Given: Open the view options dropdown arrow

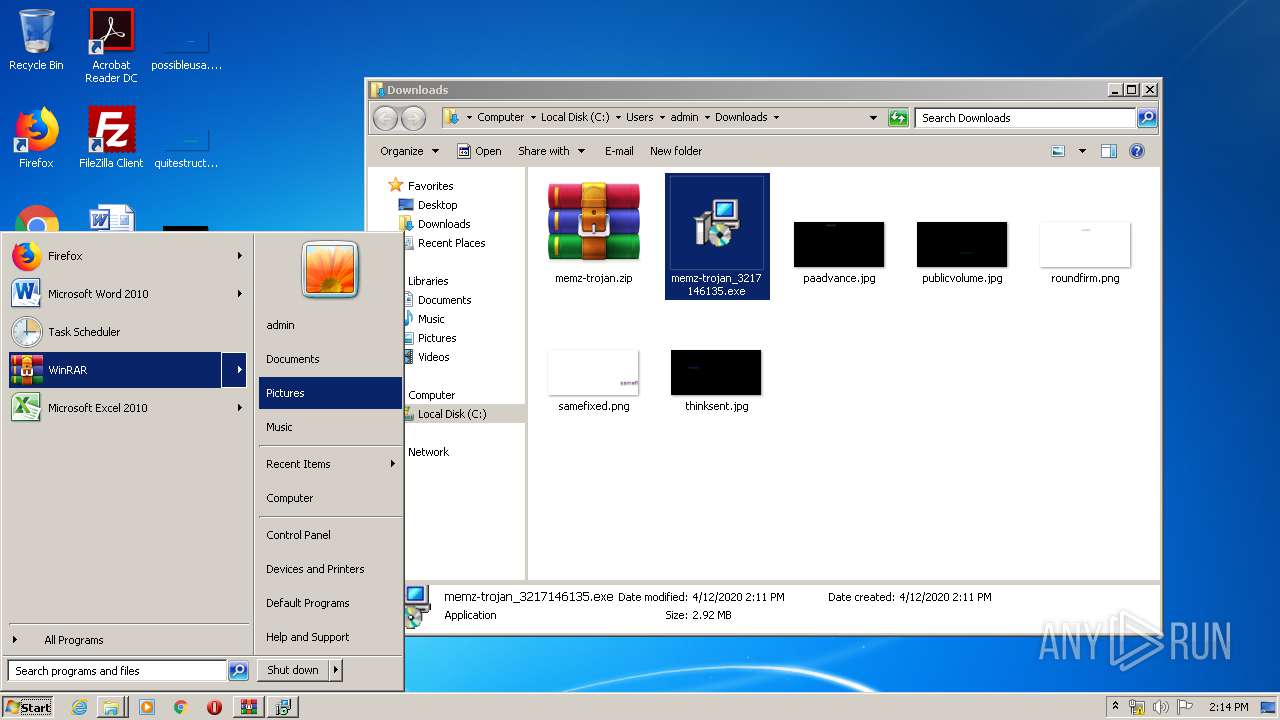Looking at the screenshot, I should tap(1082, 151).
